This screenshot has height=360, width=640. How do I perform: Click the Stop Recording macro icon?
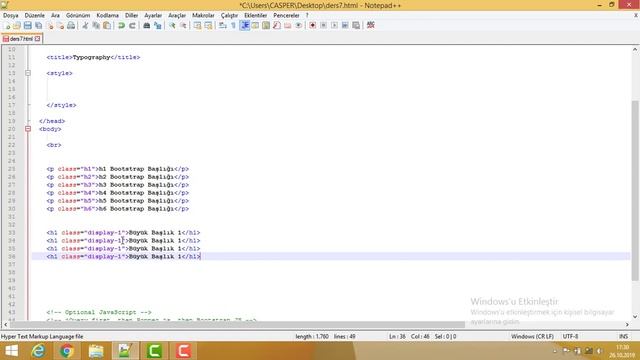pyautogui.click(x=323, y=26)
